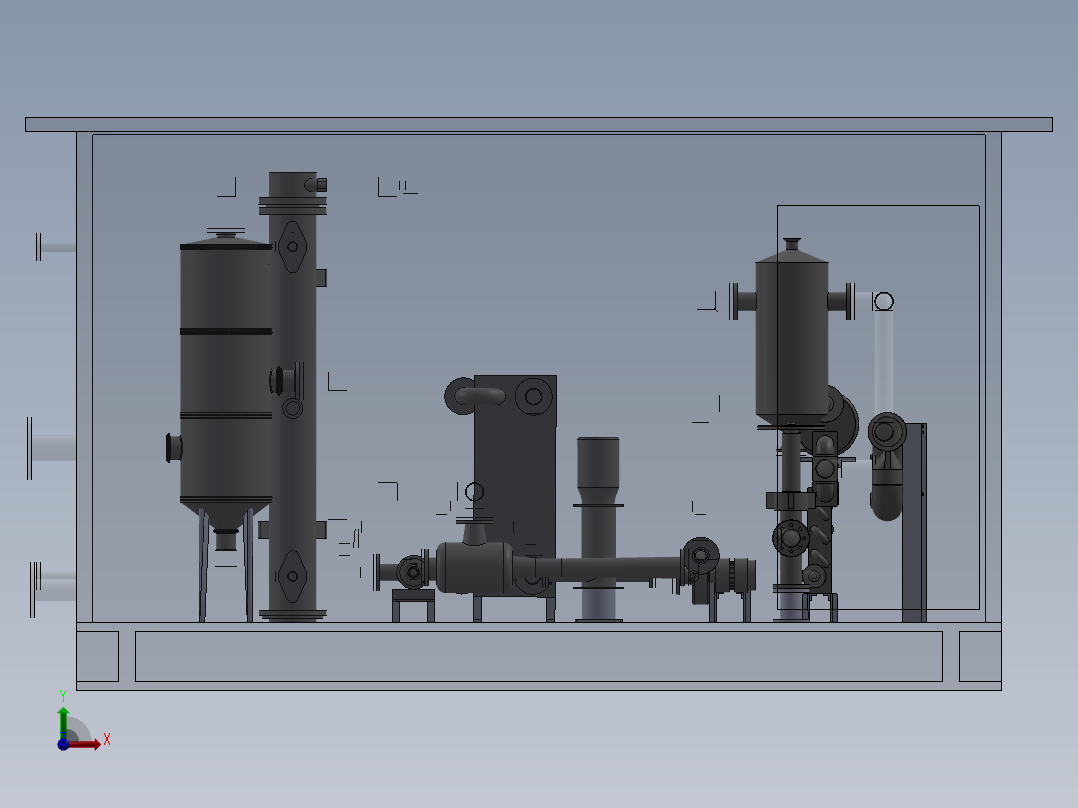The width and height of the screenshot is (1078, 808).
Task: Select the large middle flanged pipe on left wall
Action: pos(52,448)
